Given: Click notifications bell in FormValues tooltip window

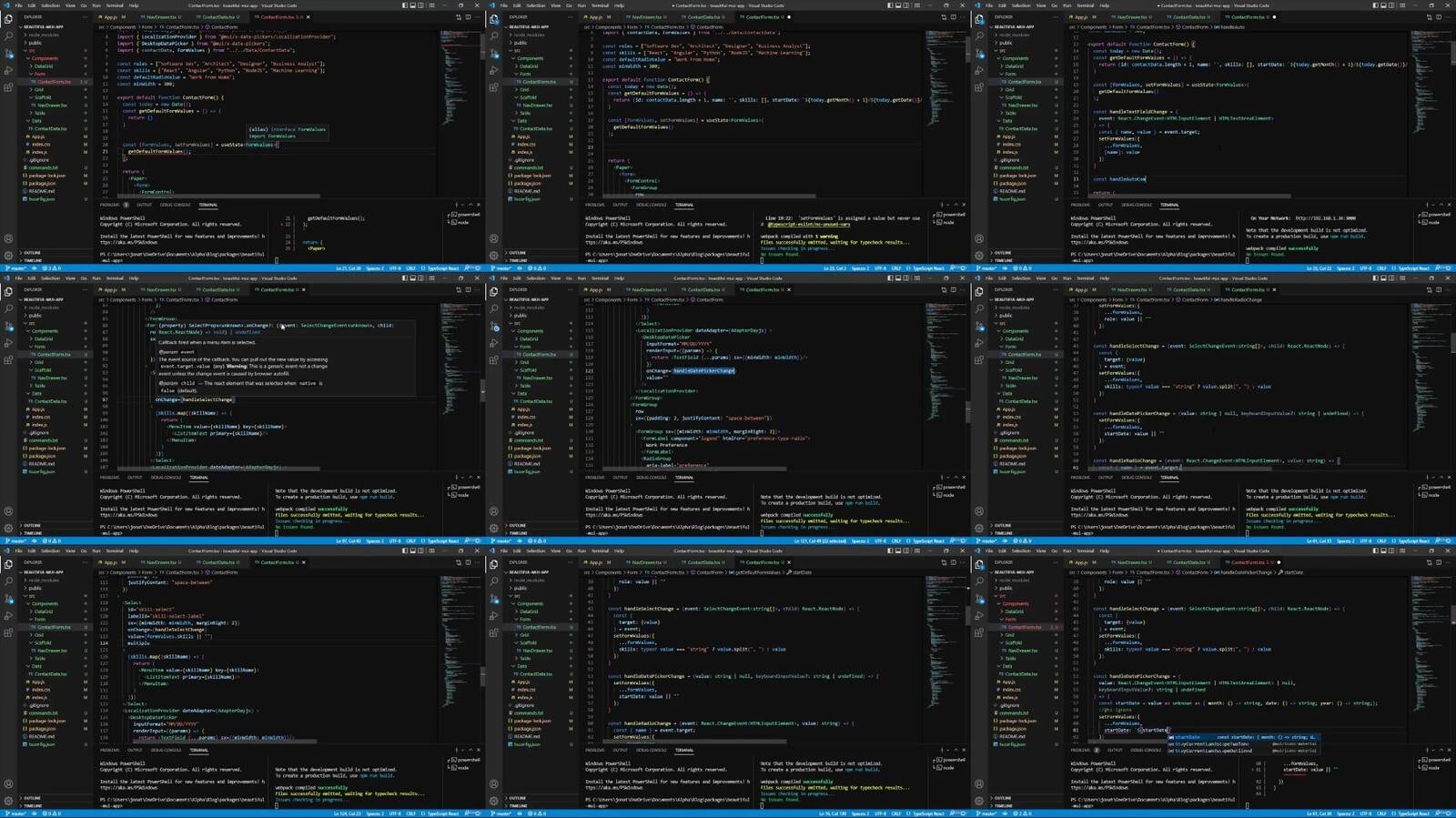Looking at the screenshot, I should (477, 268).
